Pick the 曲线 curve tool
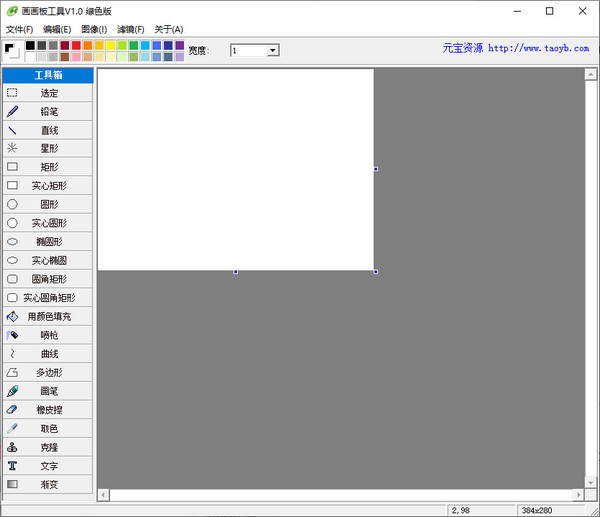Screen dimensions: 600x517 tap(48, 354)
